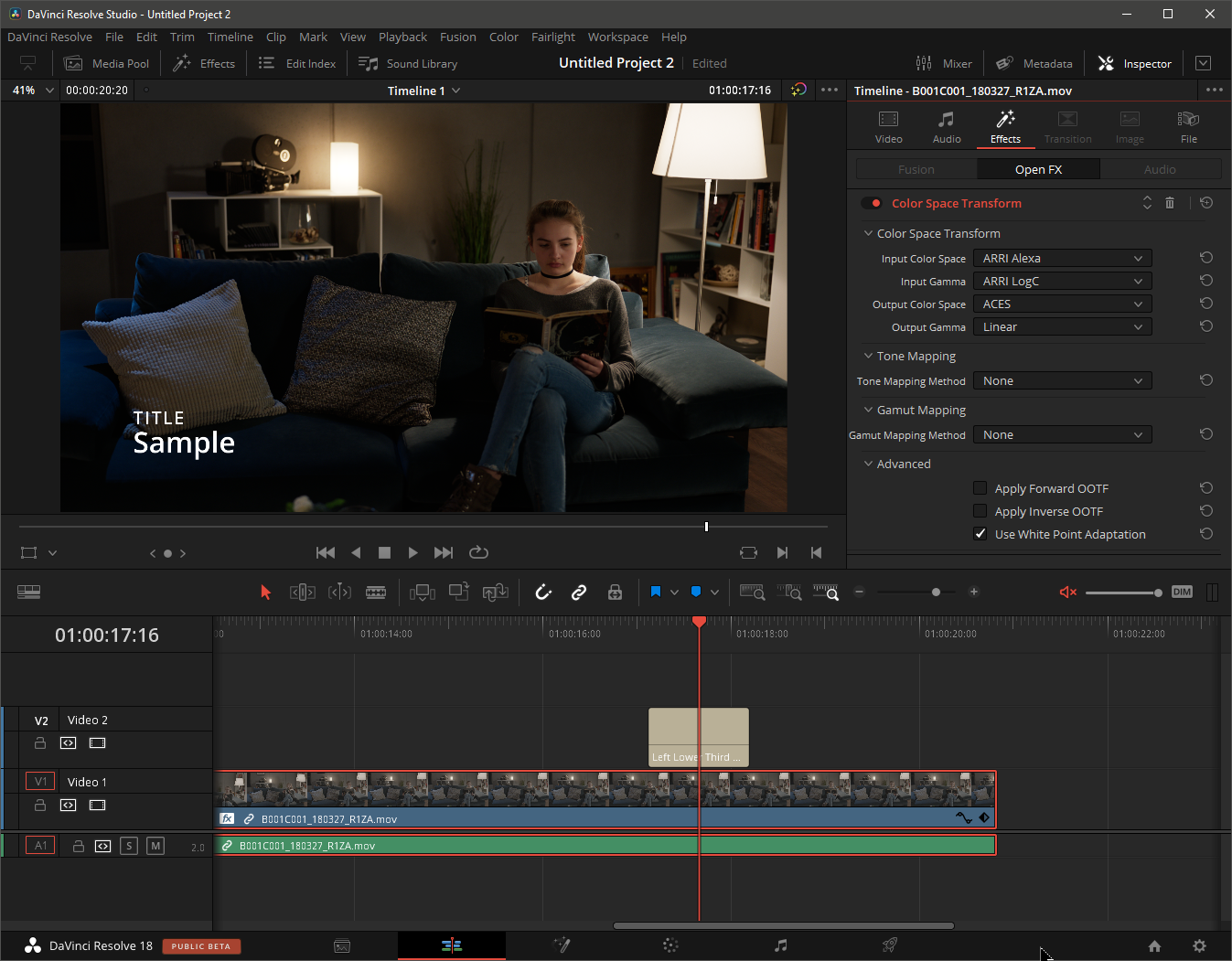This screenshot has width=1232, height=961.
Task: Open the Edit Index panel
Action: 297,63
